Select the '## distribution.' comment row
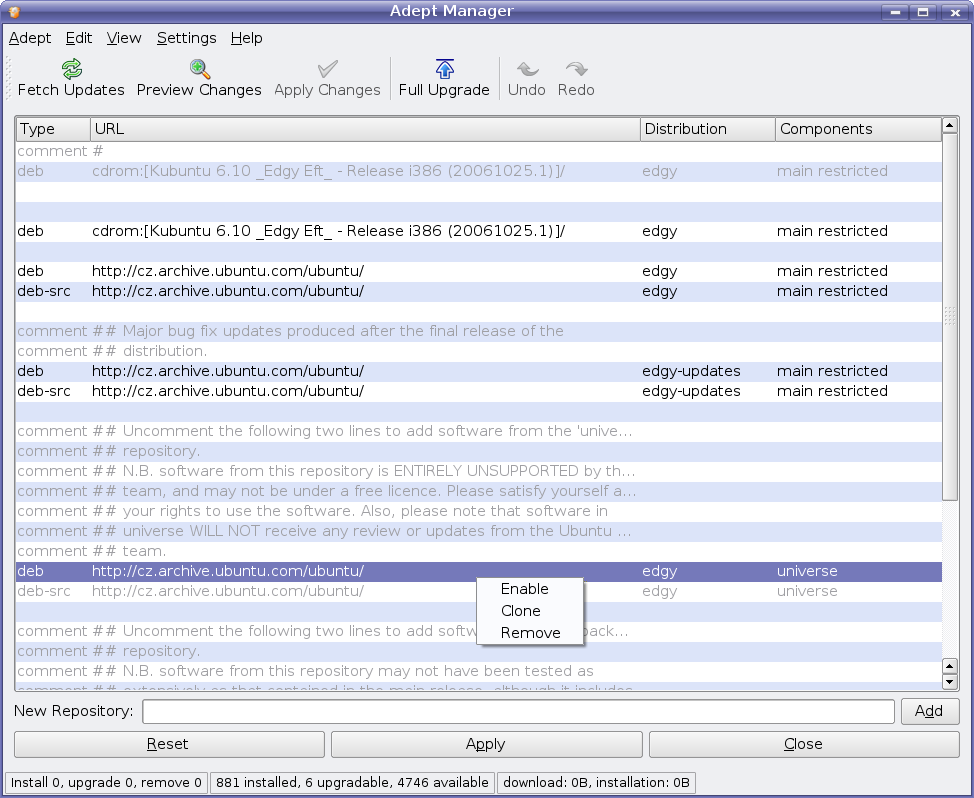The width and height of the screenshot is (974, 798). pyautogui.click(x=479, y=351)
